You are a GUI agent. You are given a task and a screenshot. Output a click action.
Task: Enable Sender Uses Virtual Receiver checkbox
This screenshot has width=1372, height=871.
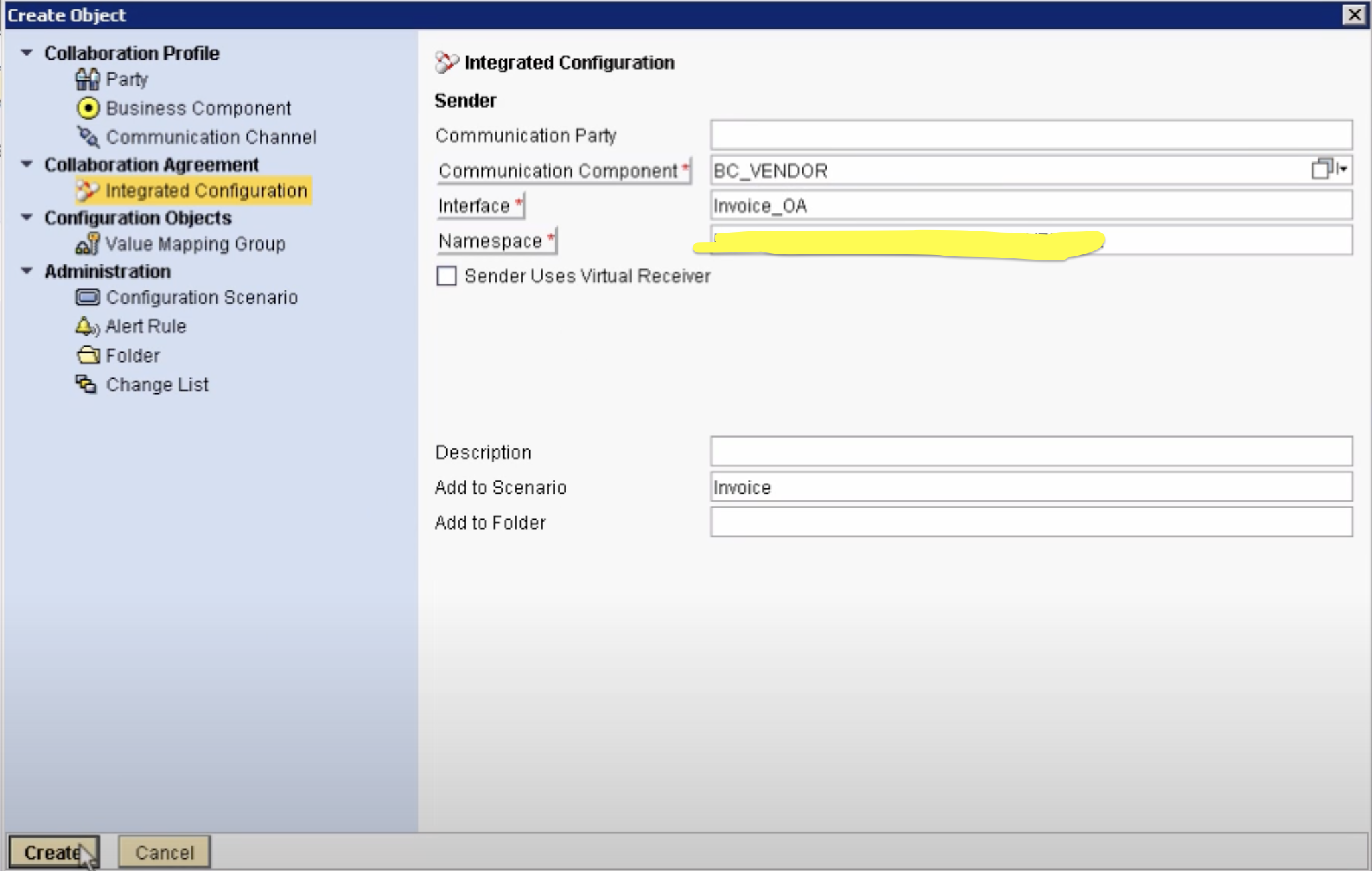446,276
